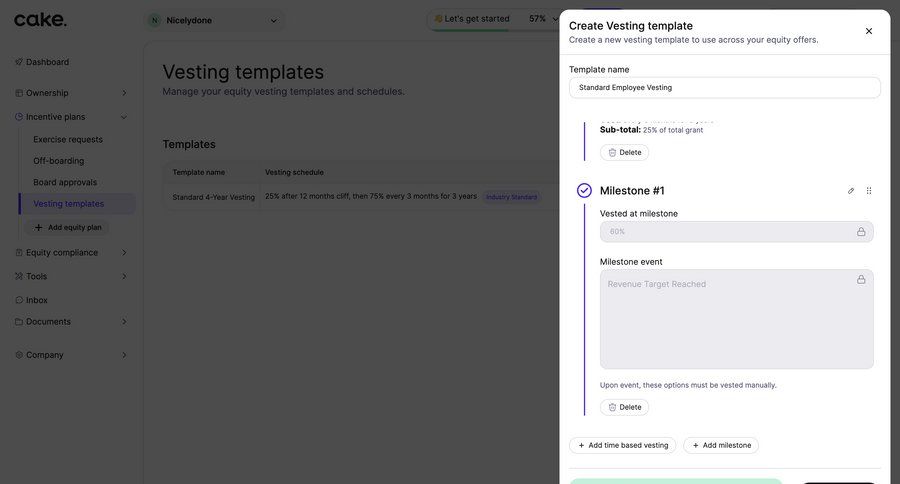Delete Milestone #1 section
The width and height of the screenshot is (900, 484).
coord(624,407)
